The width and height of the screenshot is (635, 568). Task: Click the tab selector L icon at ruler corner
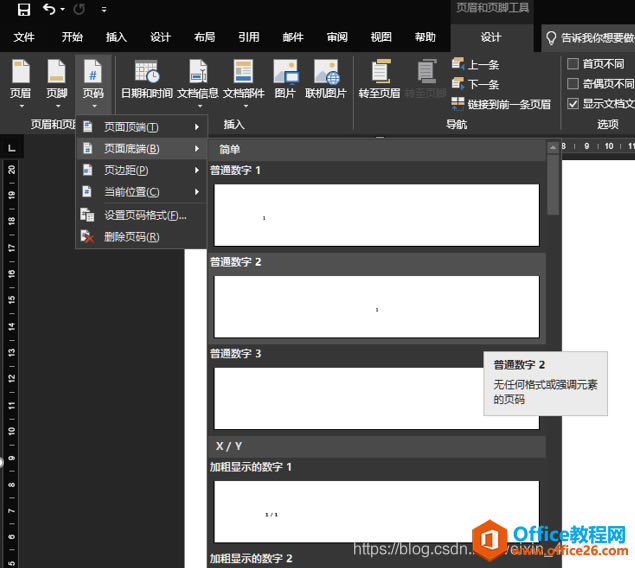point(12,148)
